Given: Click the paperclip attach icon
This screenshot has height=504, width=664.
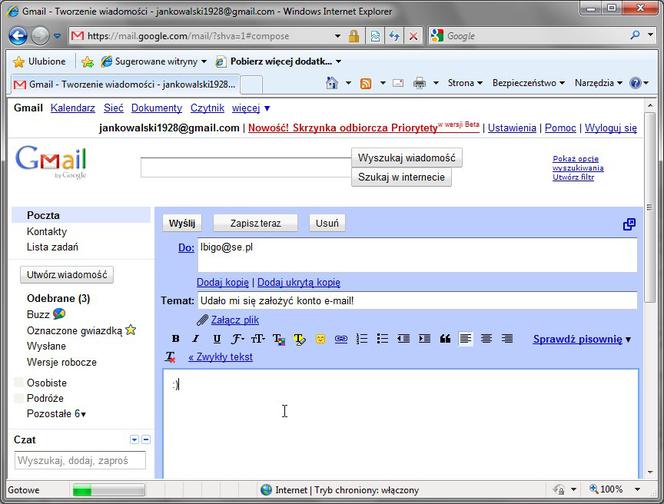Looking at the screenshot, I should (x=202, y=320).
